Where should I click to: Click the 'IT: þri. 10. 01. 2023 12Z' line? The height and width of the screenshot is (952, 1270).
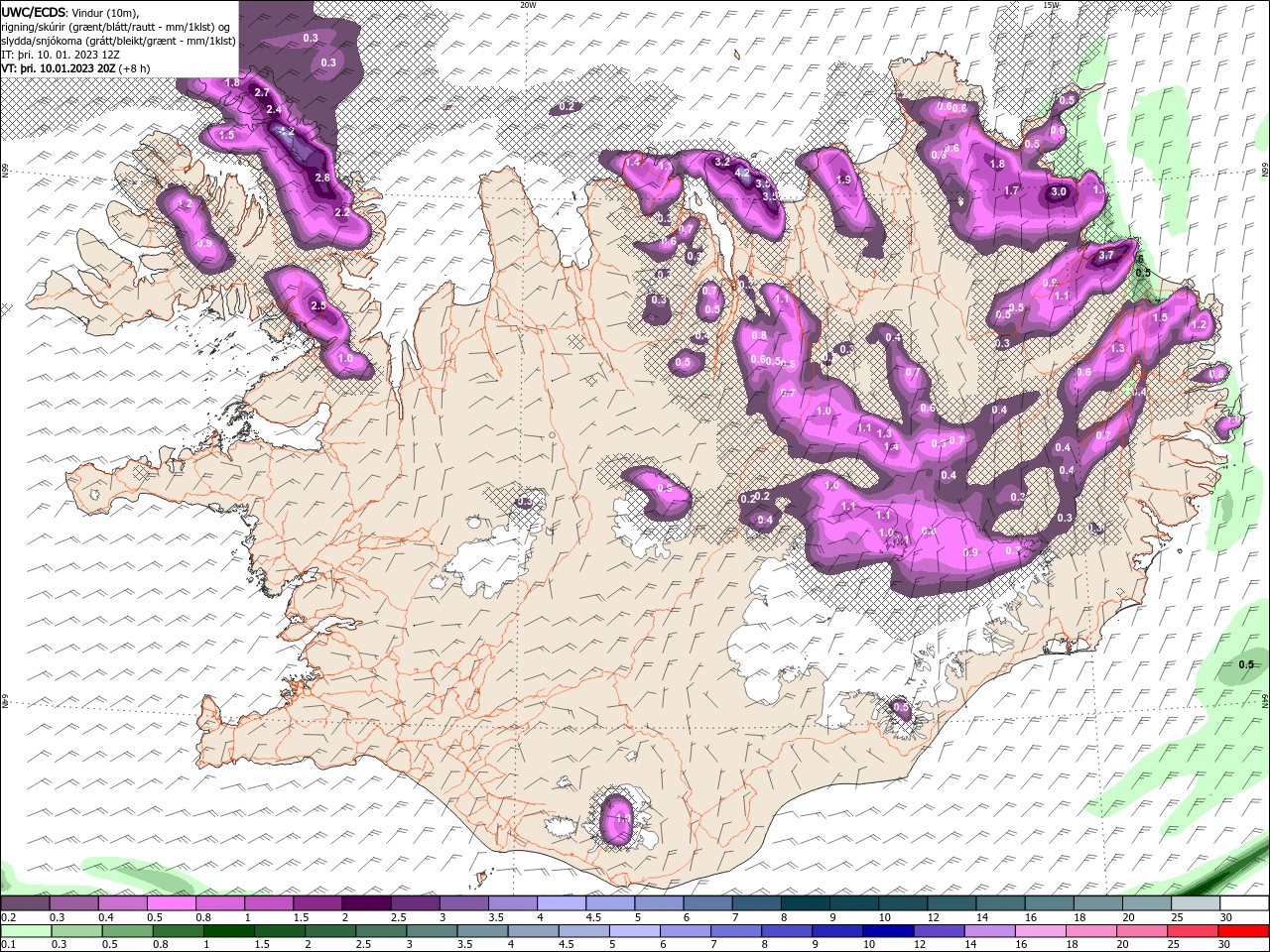(x=60, y=55)
